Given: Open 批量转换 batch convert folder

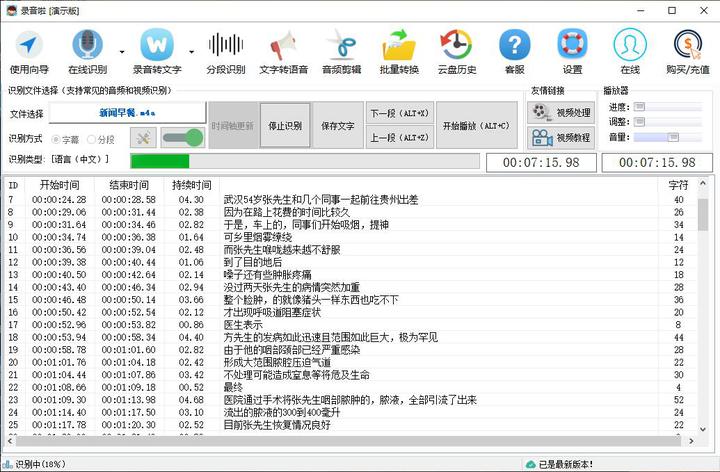Looking at the screenshot, I should 399,52.
